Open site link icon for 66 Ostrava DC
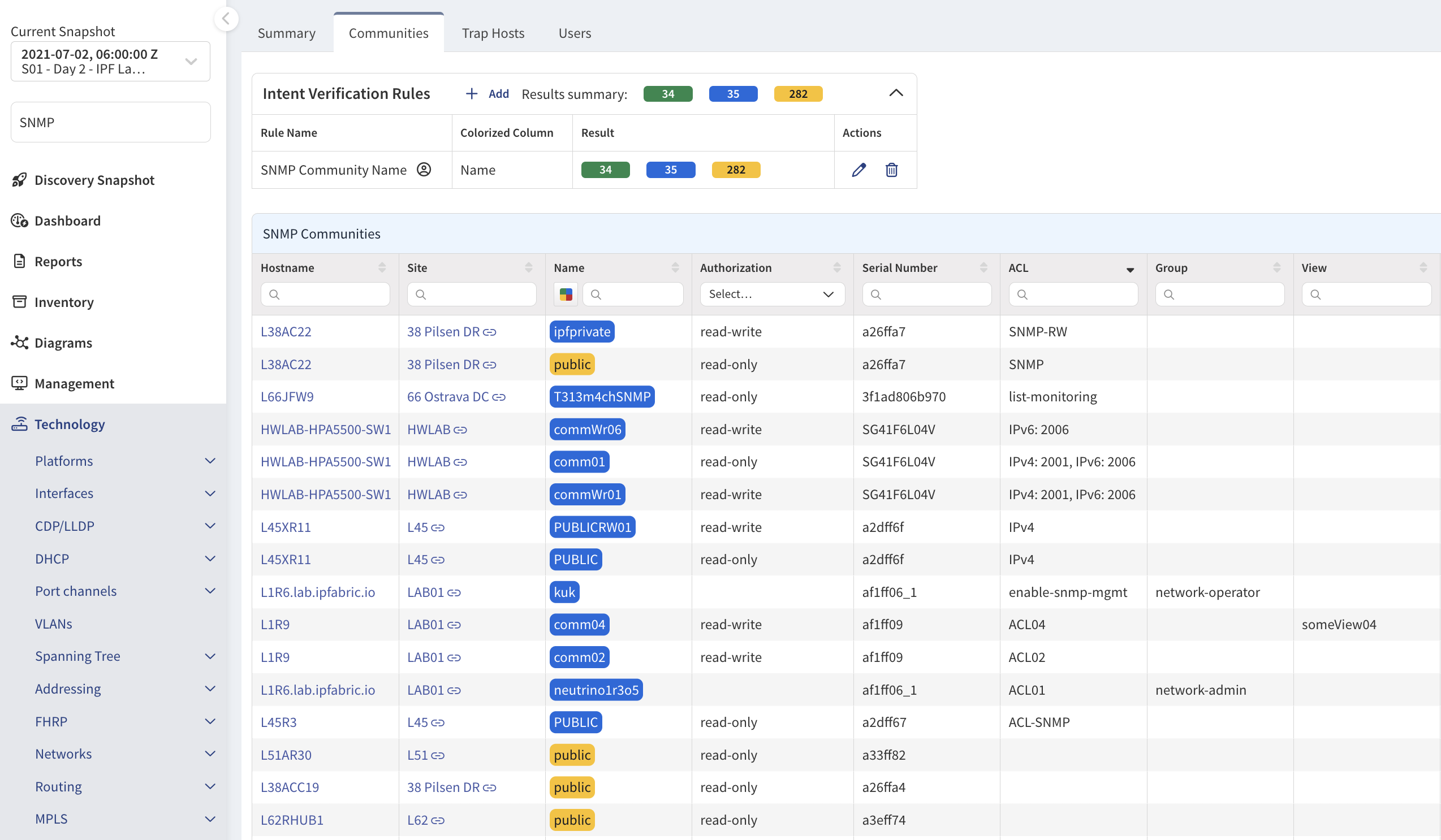 (499, 397)
